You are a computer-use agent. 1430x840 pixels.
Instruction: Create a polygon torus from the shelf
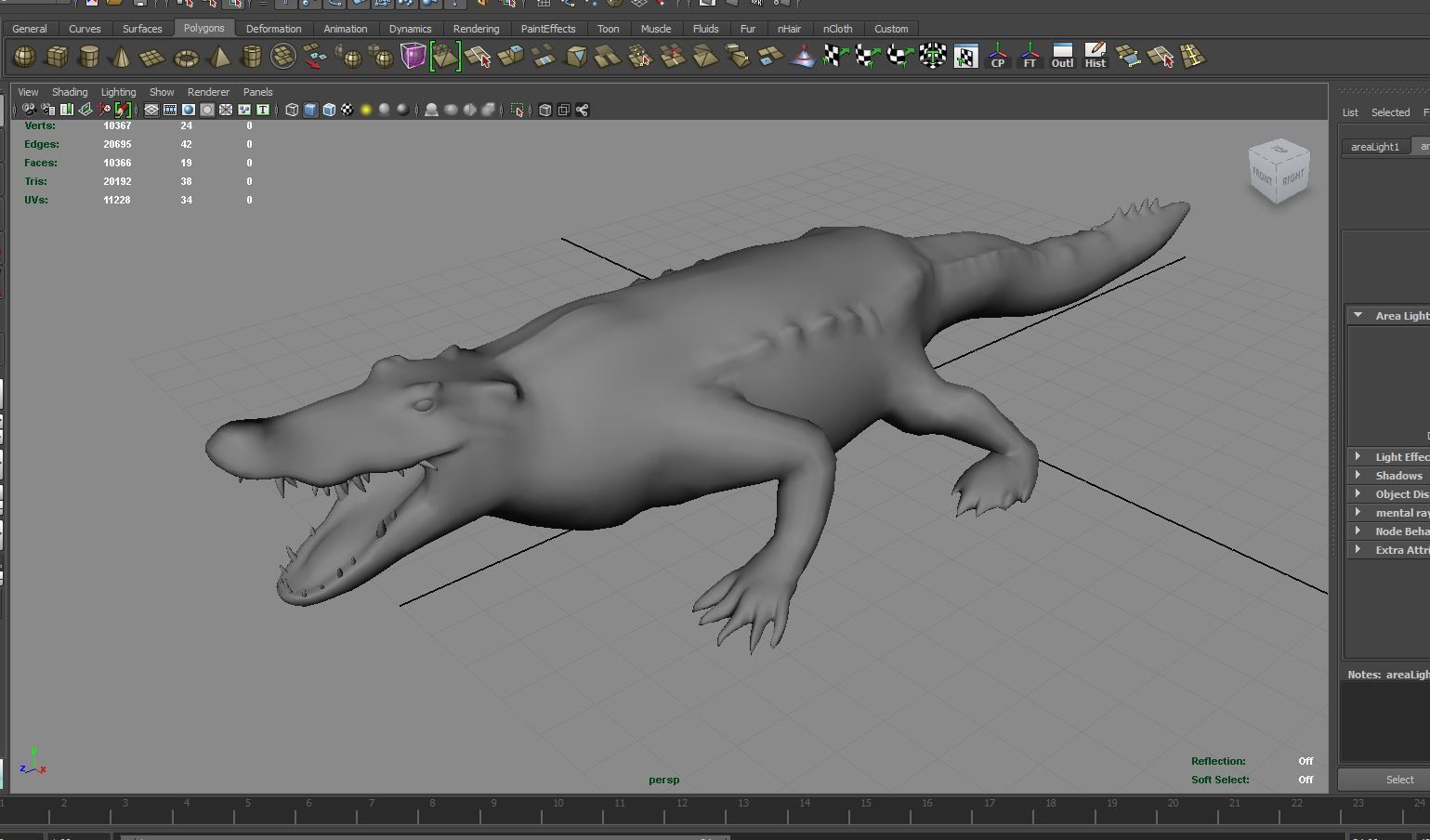186,58
